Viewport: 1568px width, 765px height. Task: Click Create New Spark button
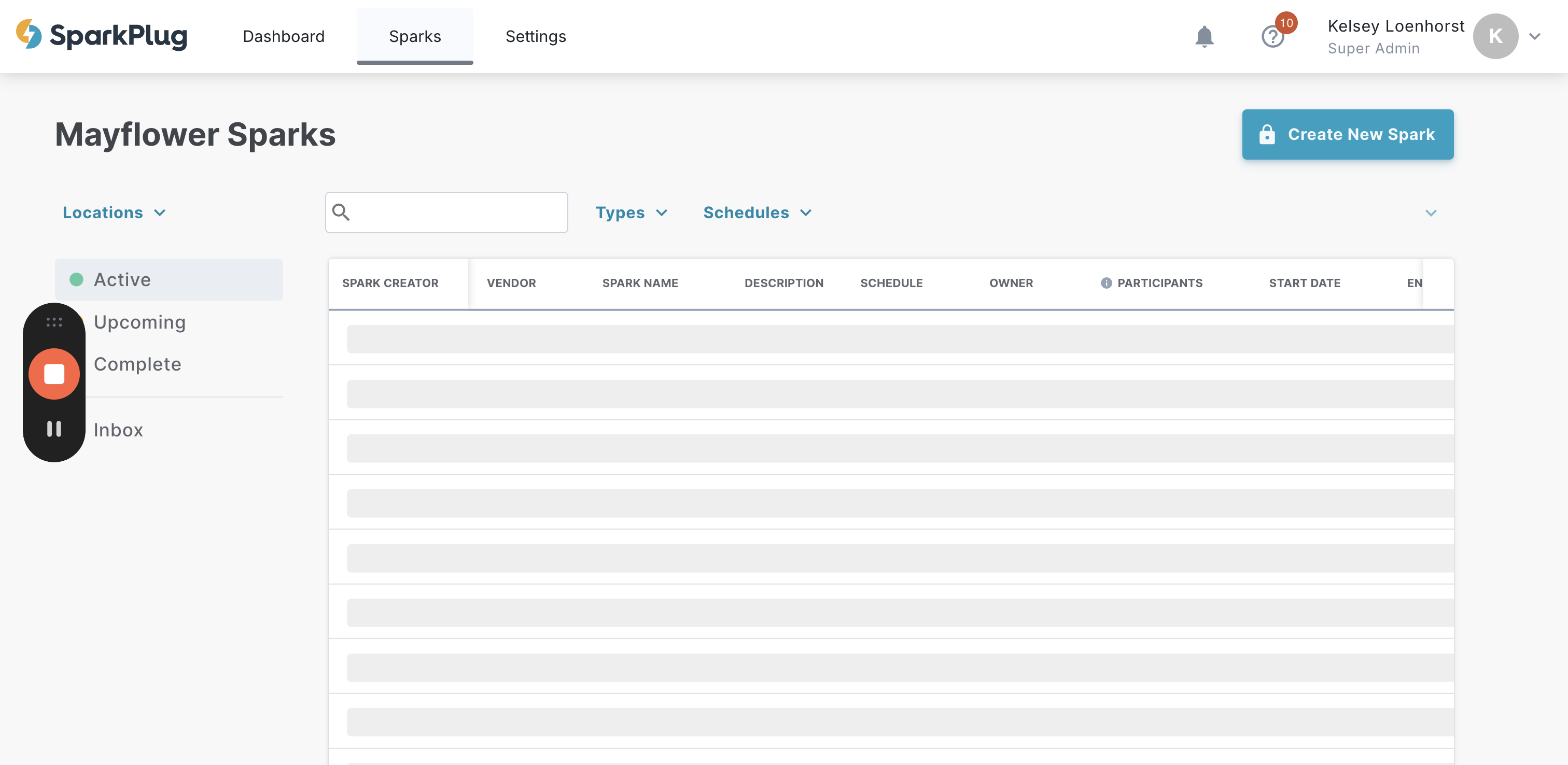(x=1348, y=135)
